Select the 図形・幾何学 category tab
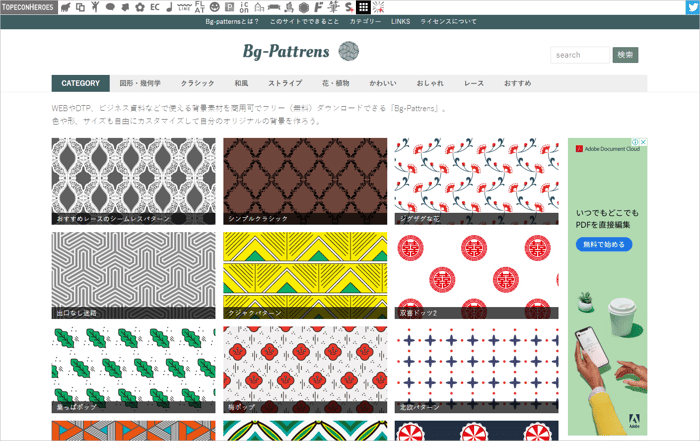The width and height of the screenshot is (700, 441). [140, 83]
